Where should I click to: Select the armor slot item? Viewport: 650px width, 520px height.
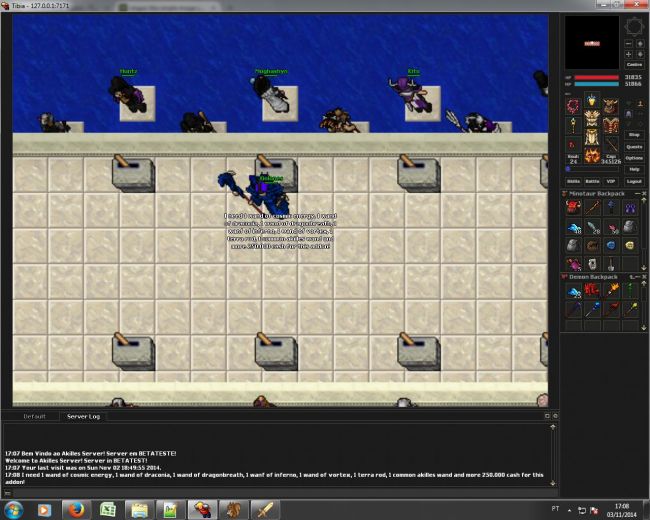pos(592,119)
